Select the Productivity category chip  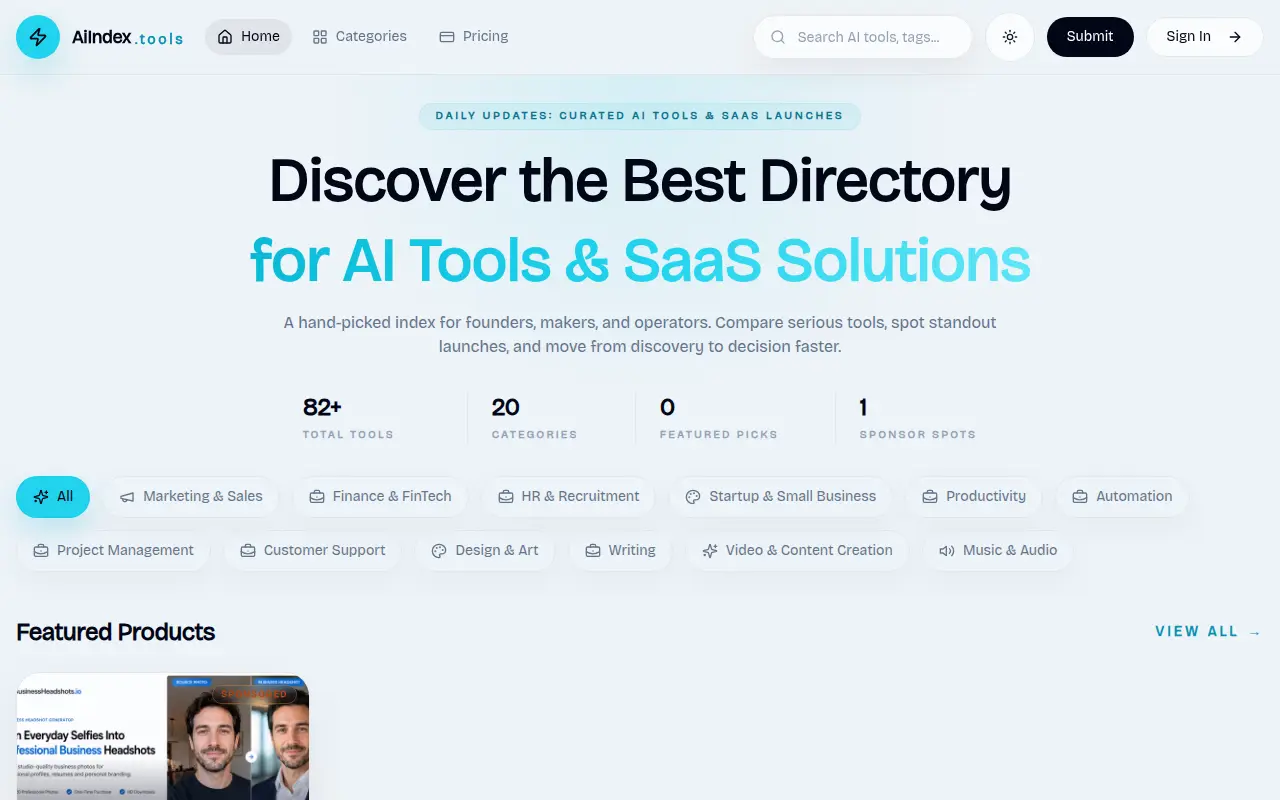(974, 497)
